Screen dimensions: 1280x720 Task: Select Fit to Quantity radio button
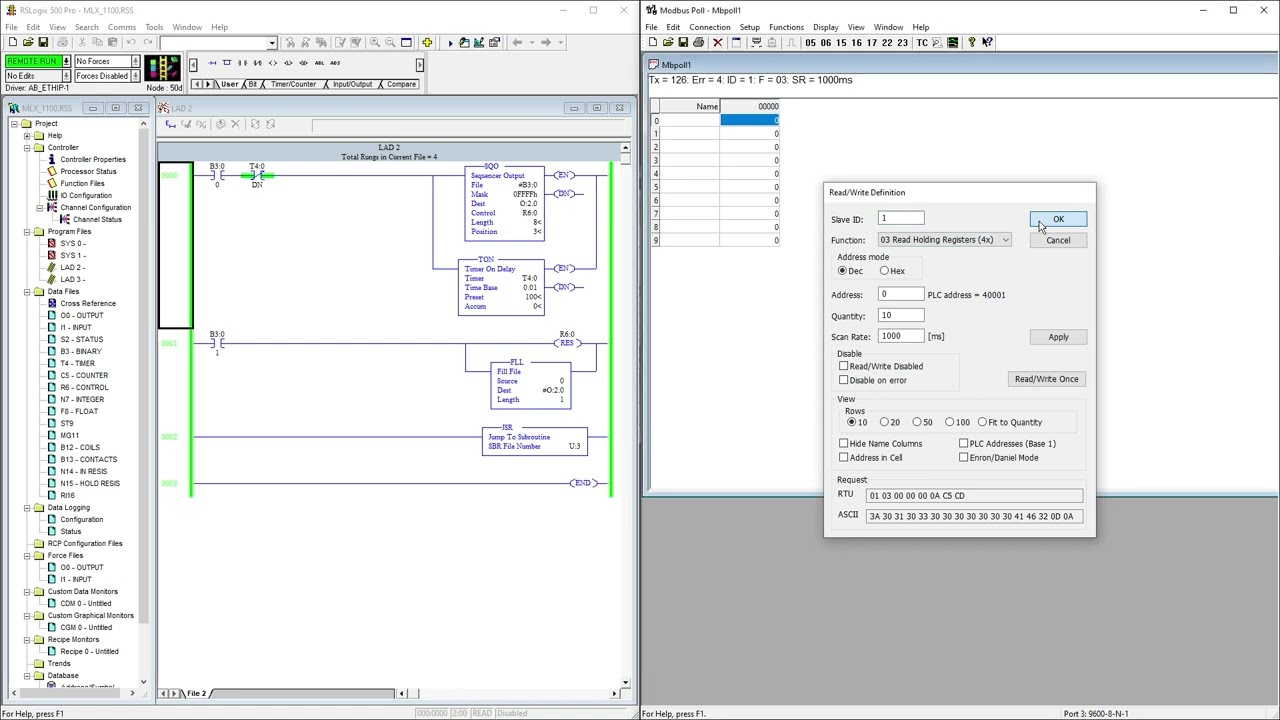(x=983, y=422)
